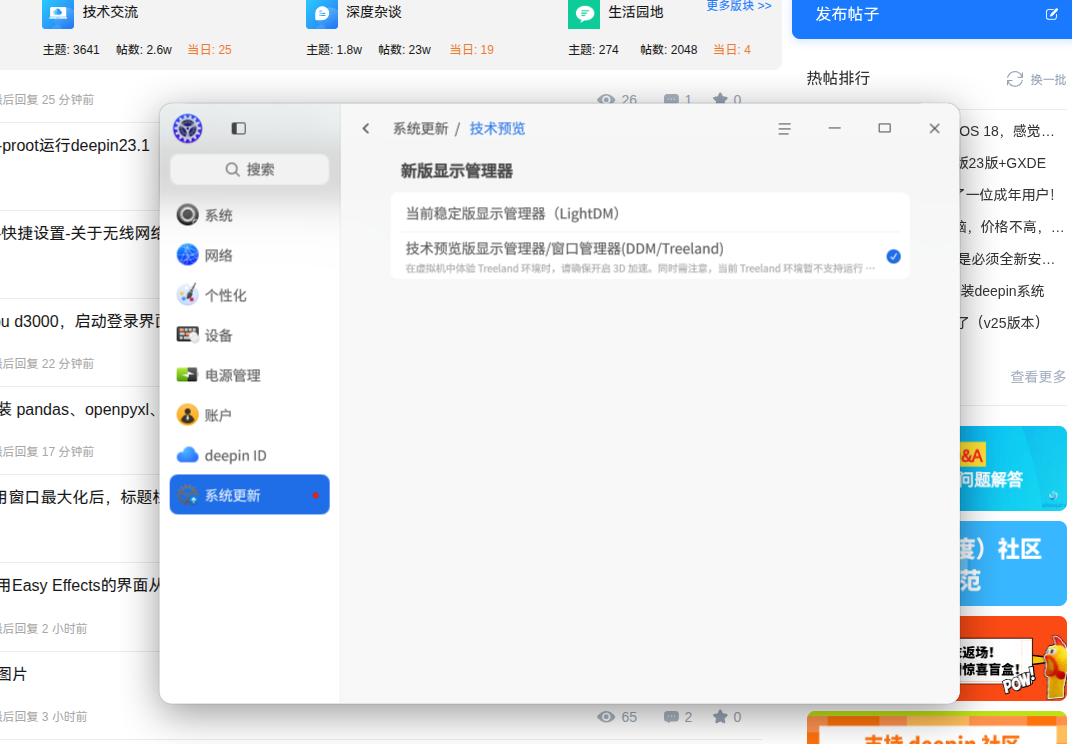Click 查看更多 link in the forum
Image resolution: width=1072 pixels, height=744 pixels.
(1038, 377)
